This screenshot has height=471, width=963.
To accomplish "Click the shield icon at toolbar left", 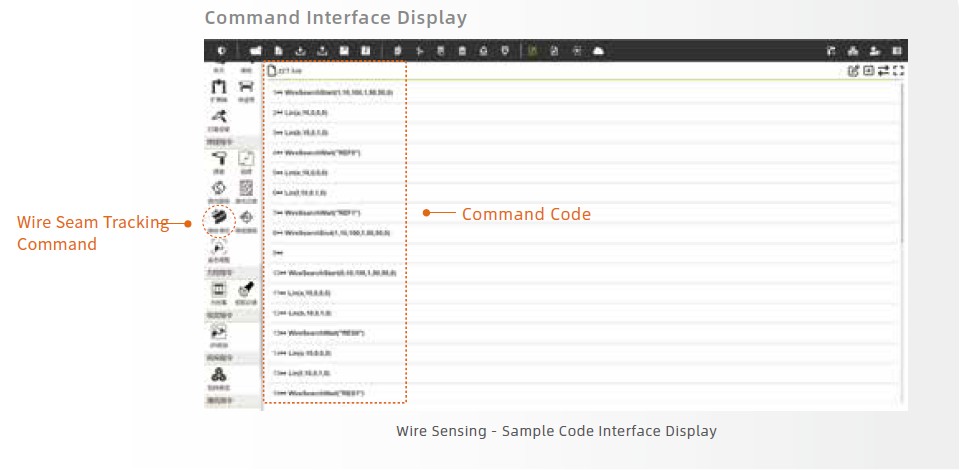I will pyautogui.click(x=220, y=50).
